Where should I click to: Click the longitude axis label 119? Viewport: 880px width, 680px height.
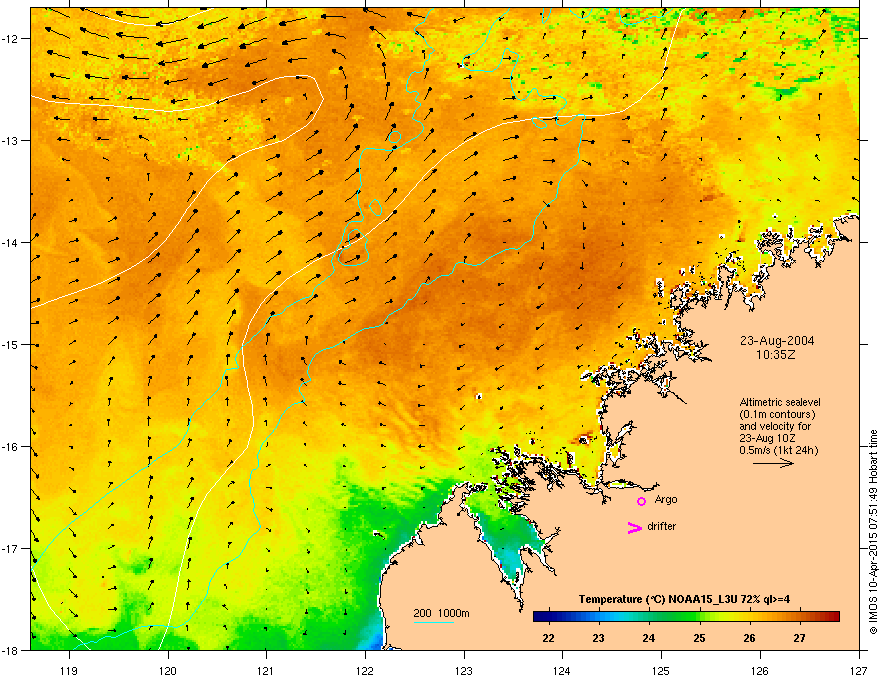click(x=69, y=670)
